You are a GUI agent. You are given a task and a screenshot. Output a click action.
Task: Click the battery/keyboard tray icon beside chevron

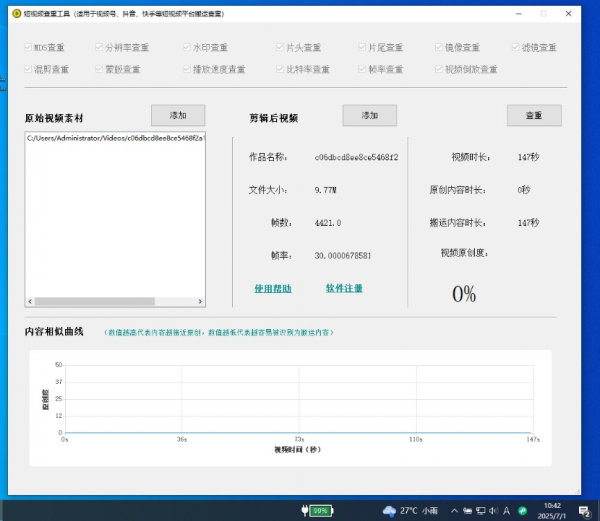click(467, 511)
